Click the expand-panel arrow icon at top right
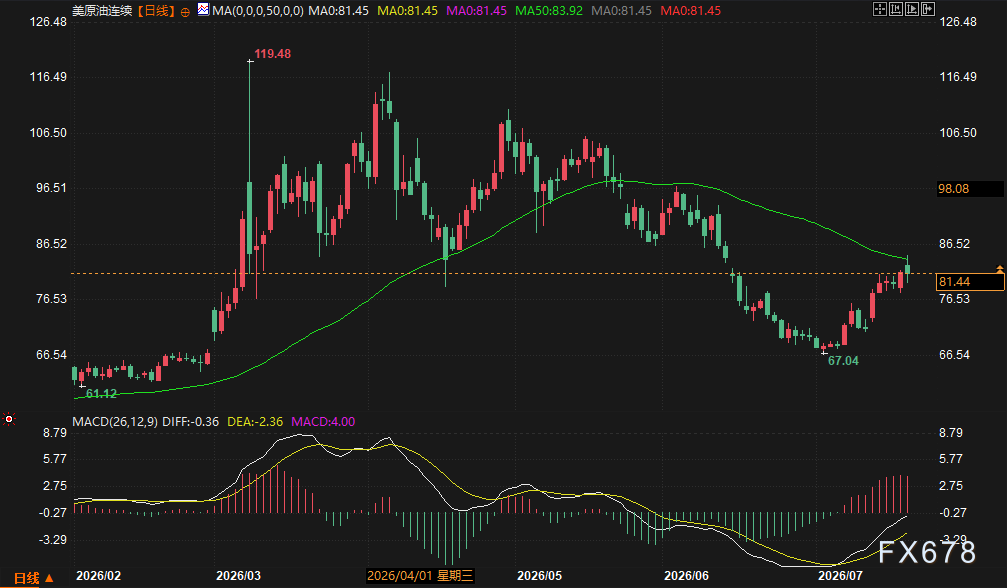 (x=928, y=9)
